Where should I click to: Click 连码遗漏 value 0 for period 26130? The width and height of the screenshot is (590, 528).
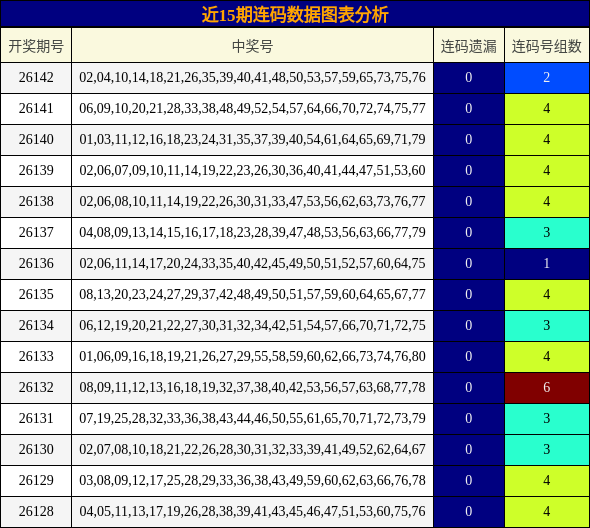pos(468,449)
